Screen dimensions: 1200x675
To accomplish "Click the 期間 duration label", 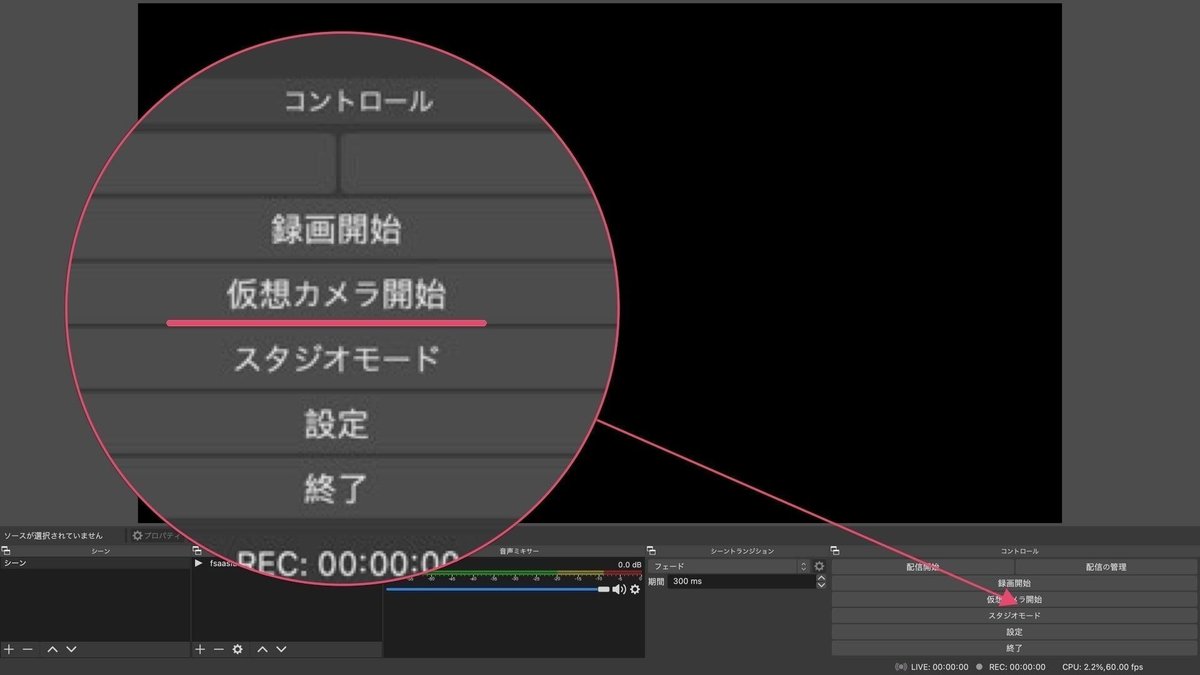I will (x=656, y=581).
